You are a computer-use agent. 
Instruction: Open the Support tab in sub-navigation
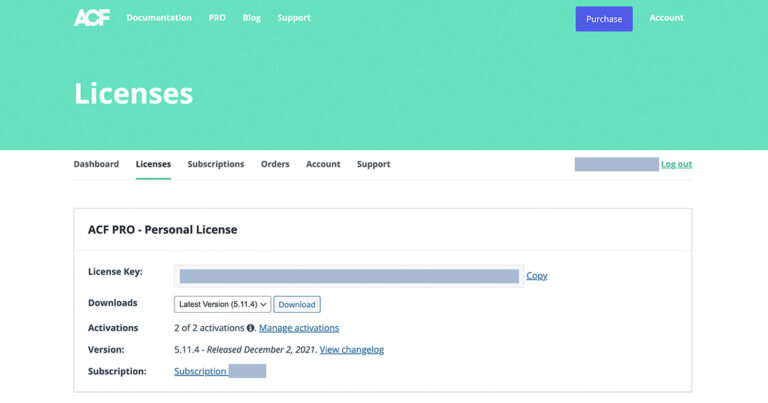pyautogui.click(x=374, y=164)
